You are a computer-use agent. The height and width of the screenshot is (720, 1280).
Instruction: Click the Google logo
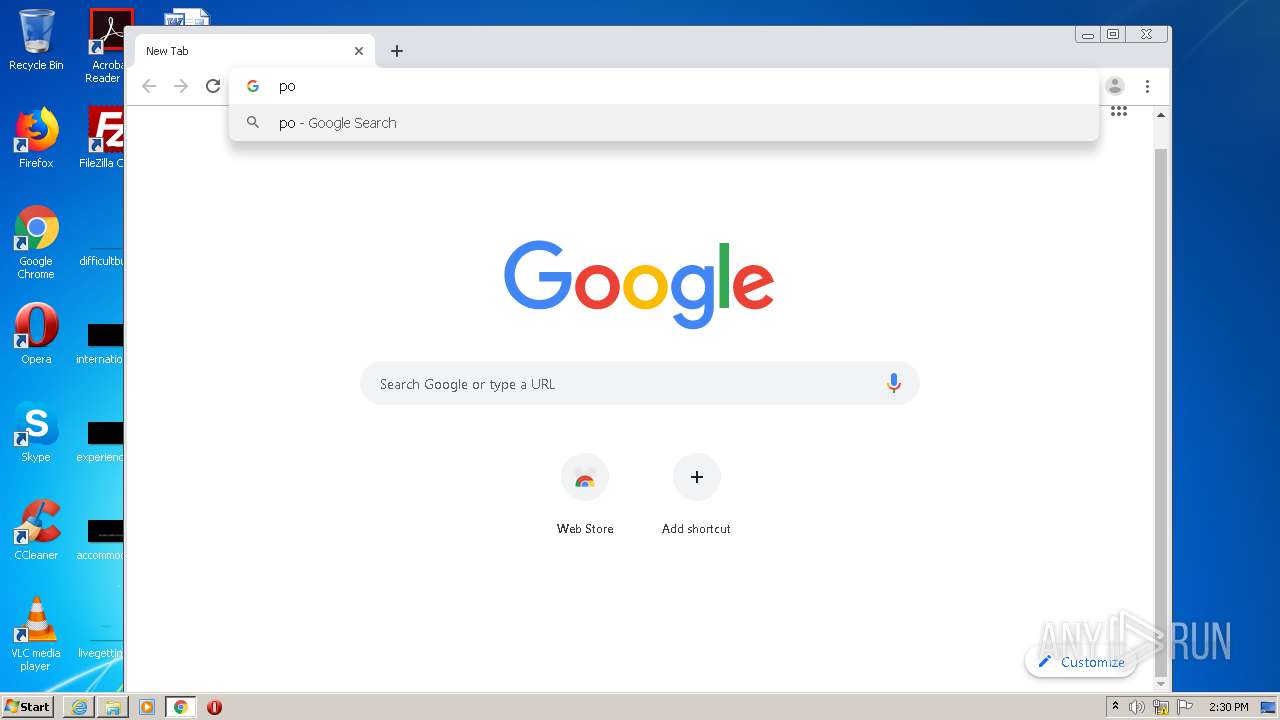tap(639, 284)
